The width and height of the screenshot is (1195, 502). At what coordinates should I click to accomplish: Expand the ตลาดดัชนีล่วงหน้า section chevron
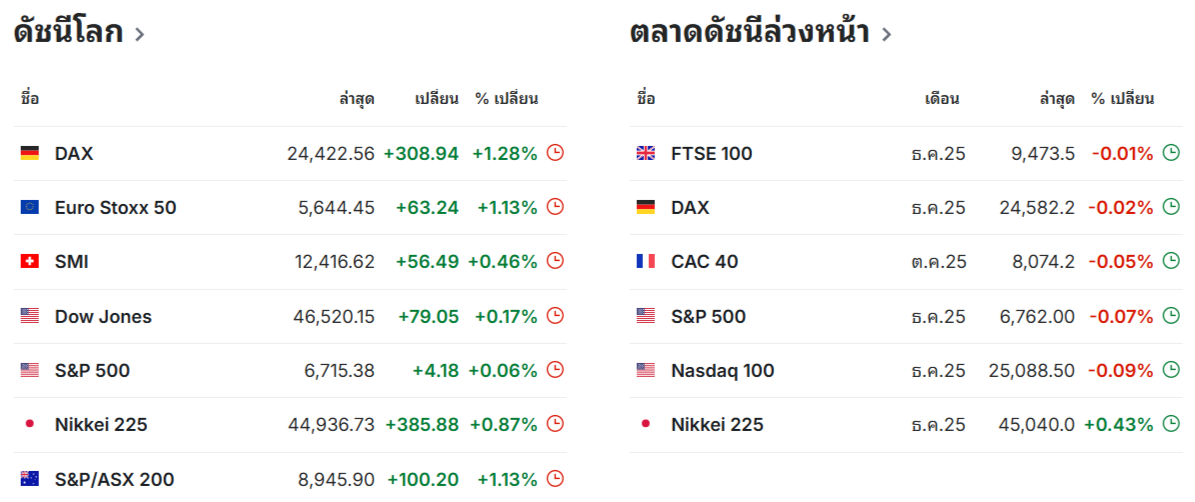point(886,34)
